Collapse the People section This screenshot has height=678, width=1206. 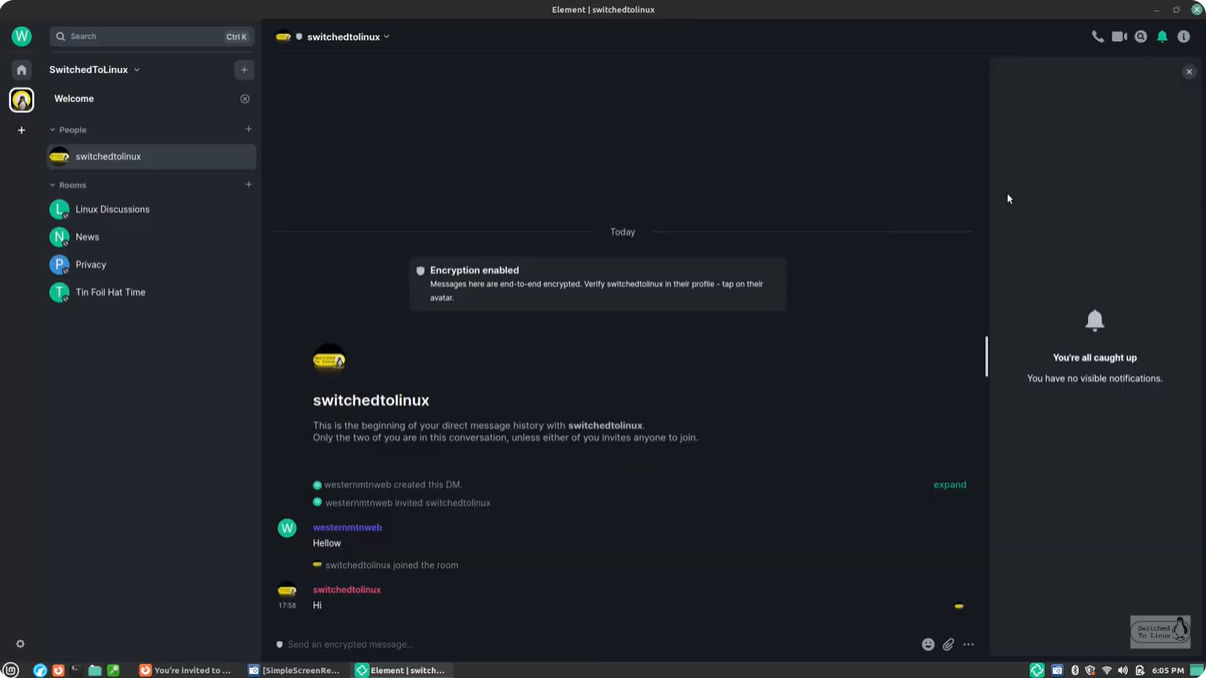tap(68, 130)
